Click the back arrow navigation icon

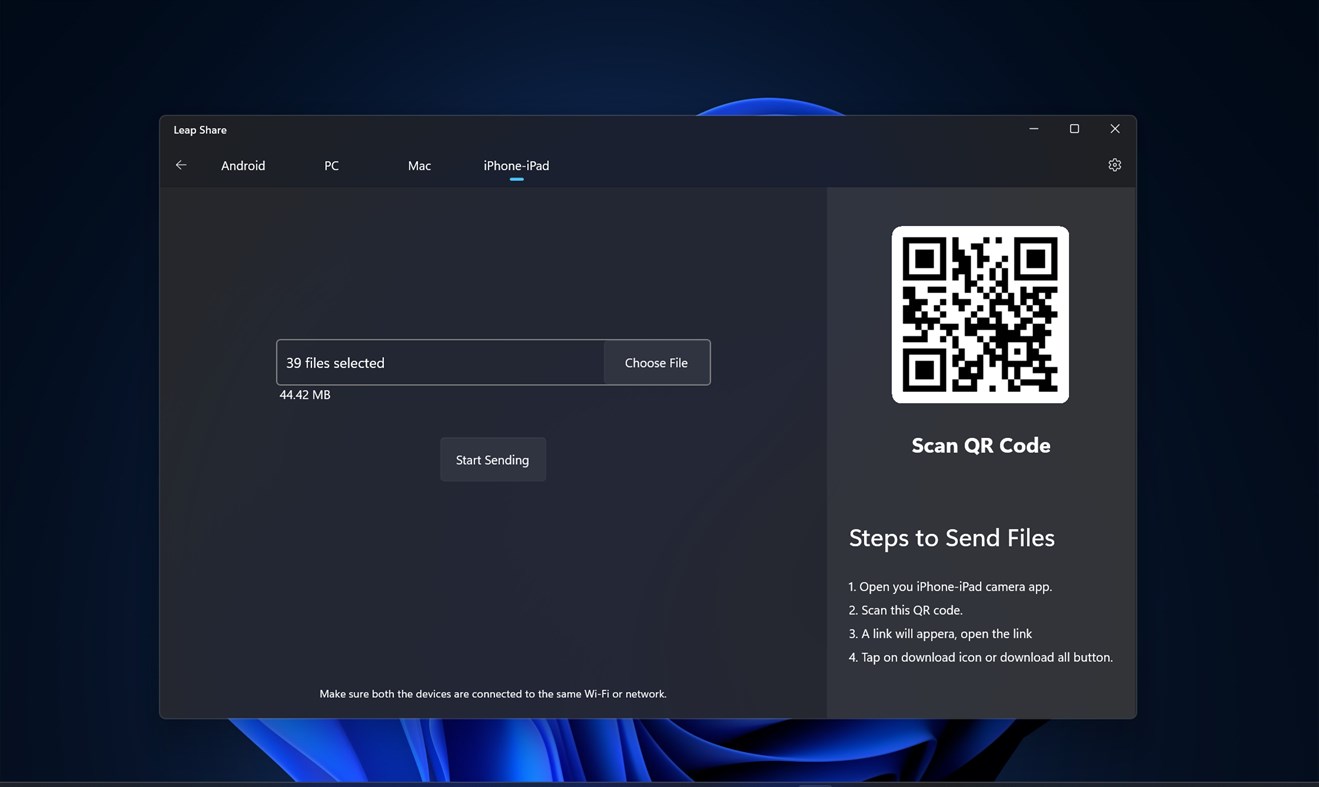point(181,164)
